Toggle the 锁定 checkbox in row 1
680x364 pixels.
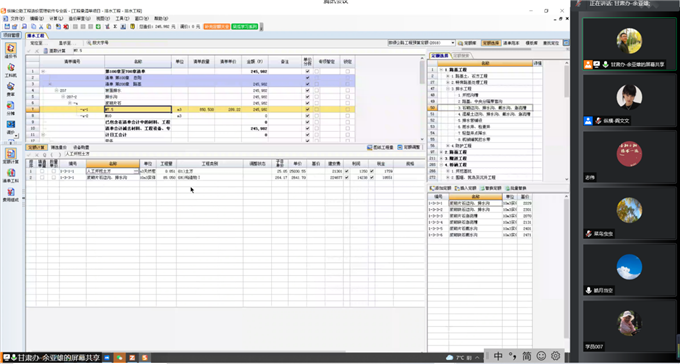tap(347, 71)
